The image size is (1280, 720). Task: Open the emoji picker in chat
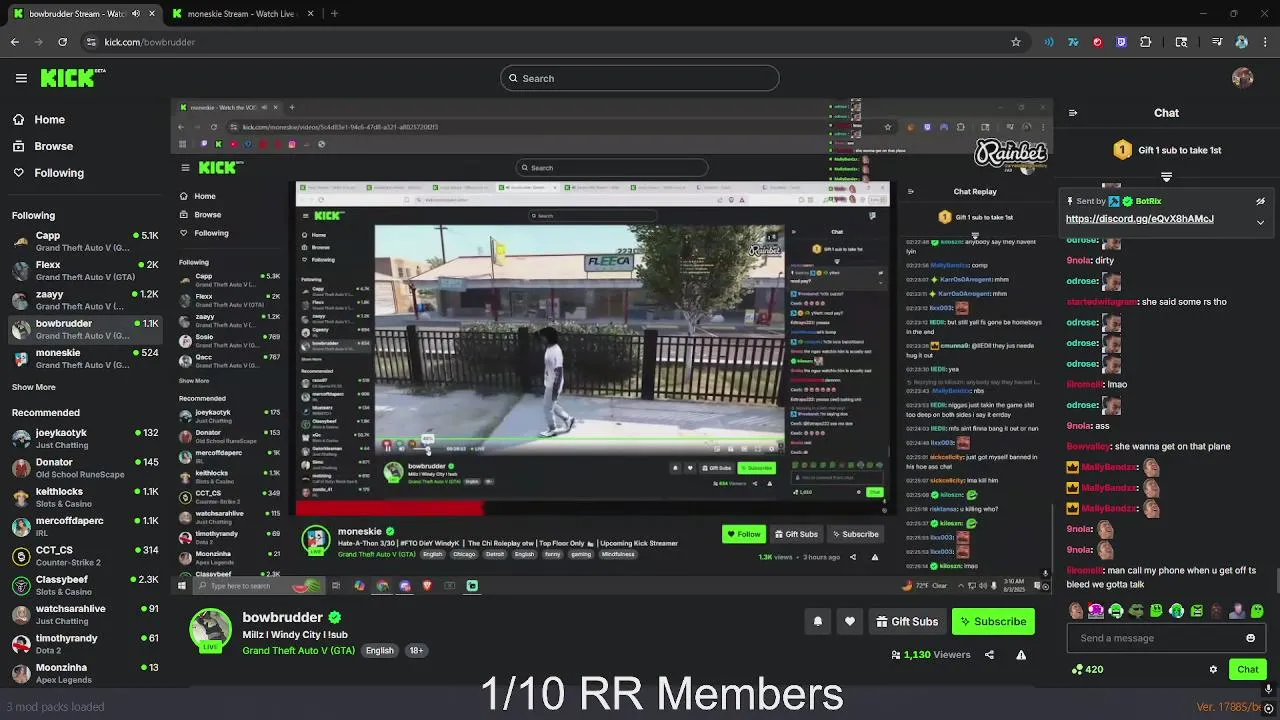(x=1250, y=638)
